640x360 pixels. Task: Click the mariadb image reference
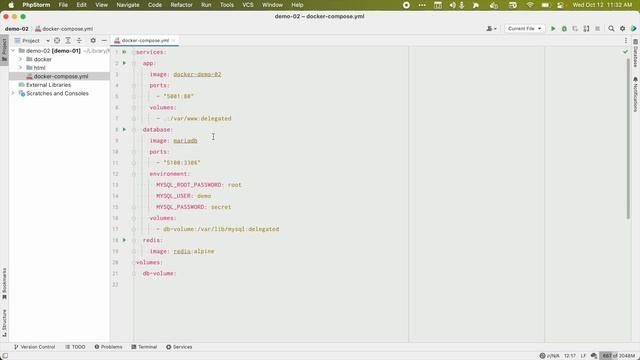tap(185, 140)
